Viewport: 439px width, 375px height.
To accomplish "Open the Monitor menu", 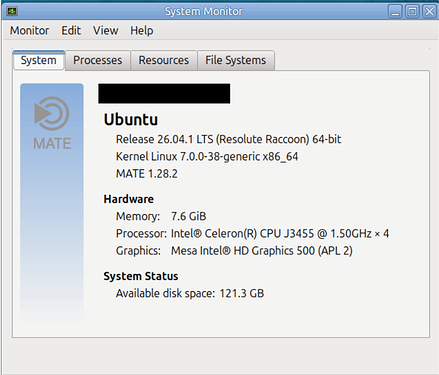I will point(29,31).
